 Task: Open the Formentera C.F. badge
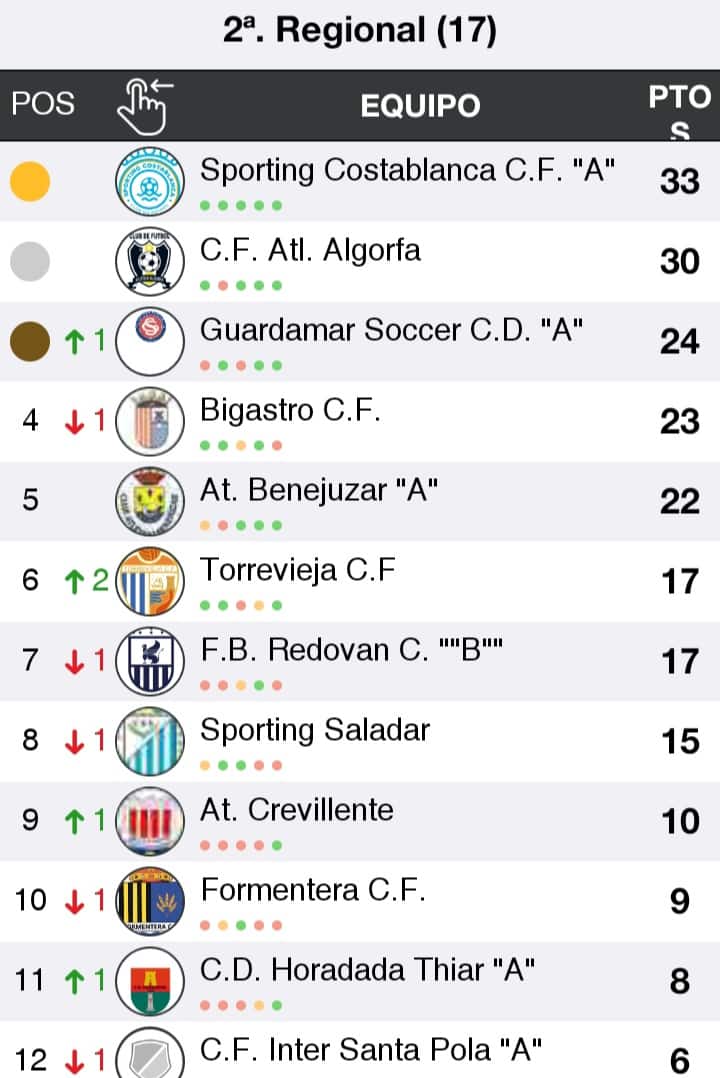pos(150,901)
